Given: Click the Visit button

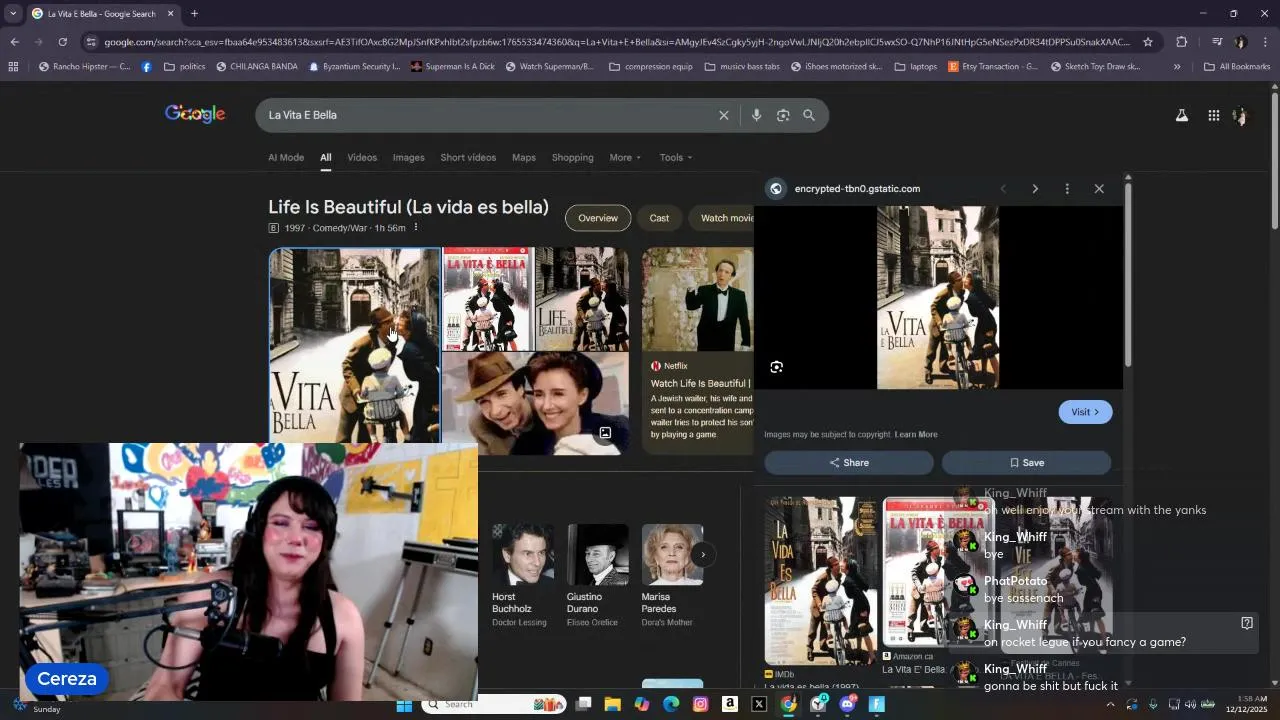Looking at the screenshot, I should pos(1085,412).
